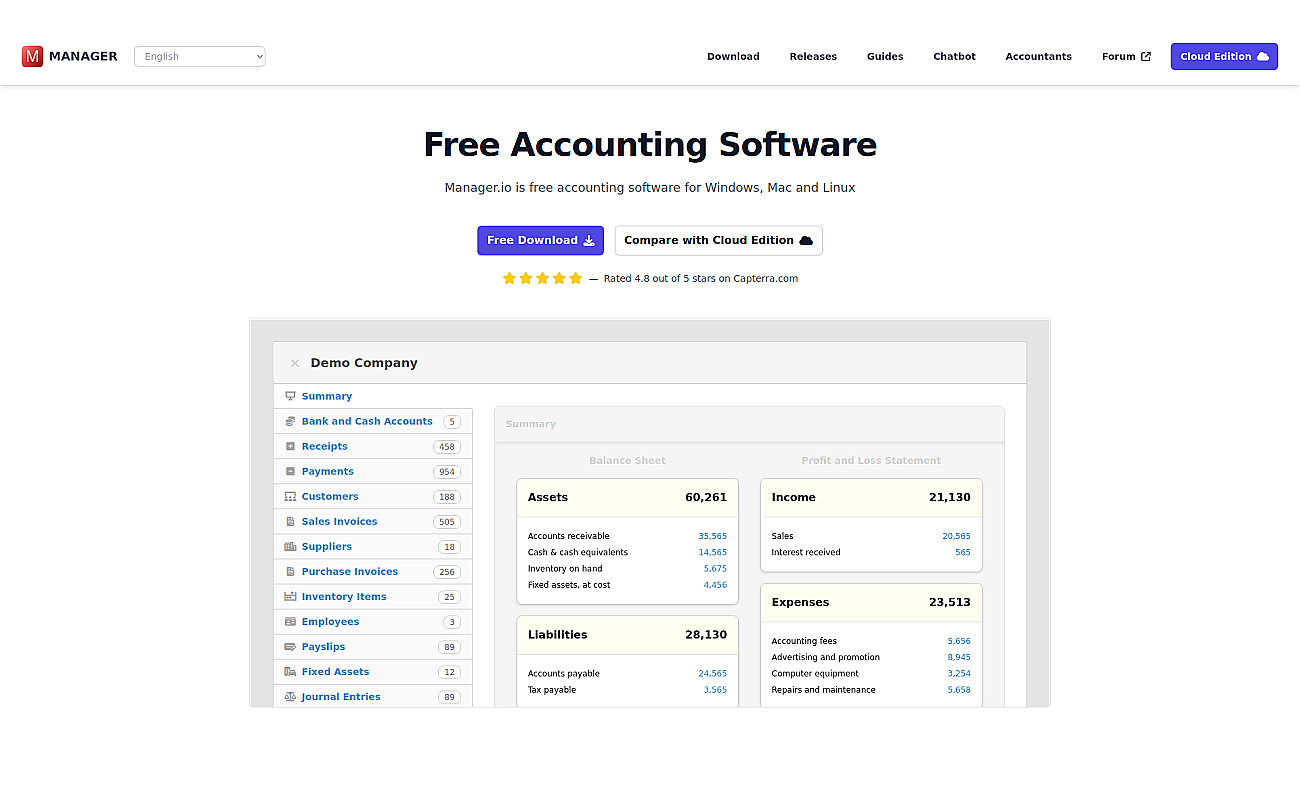Click Accounts payable value 24,565

(712, 673)
